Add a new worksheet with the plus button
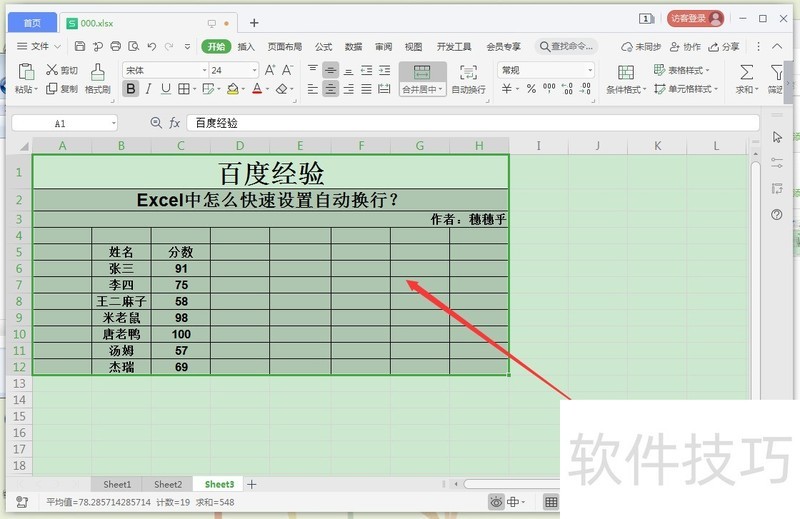 pos(252,484)
